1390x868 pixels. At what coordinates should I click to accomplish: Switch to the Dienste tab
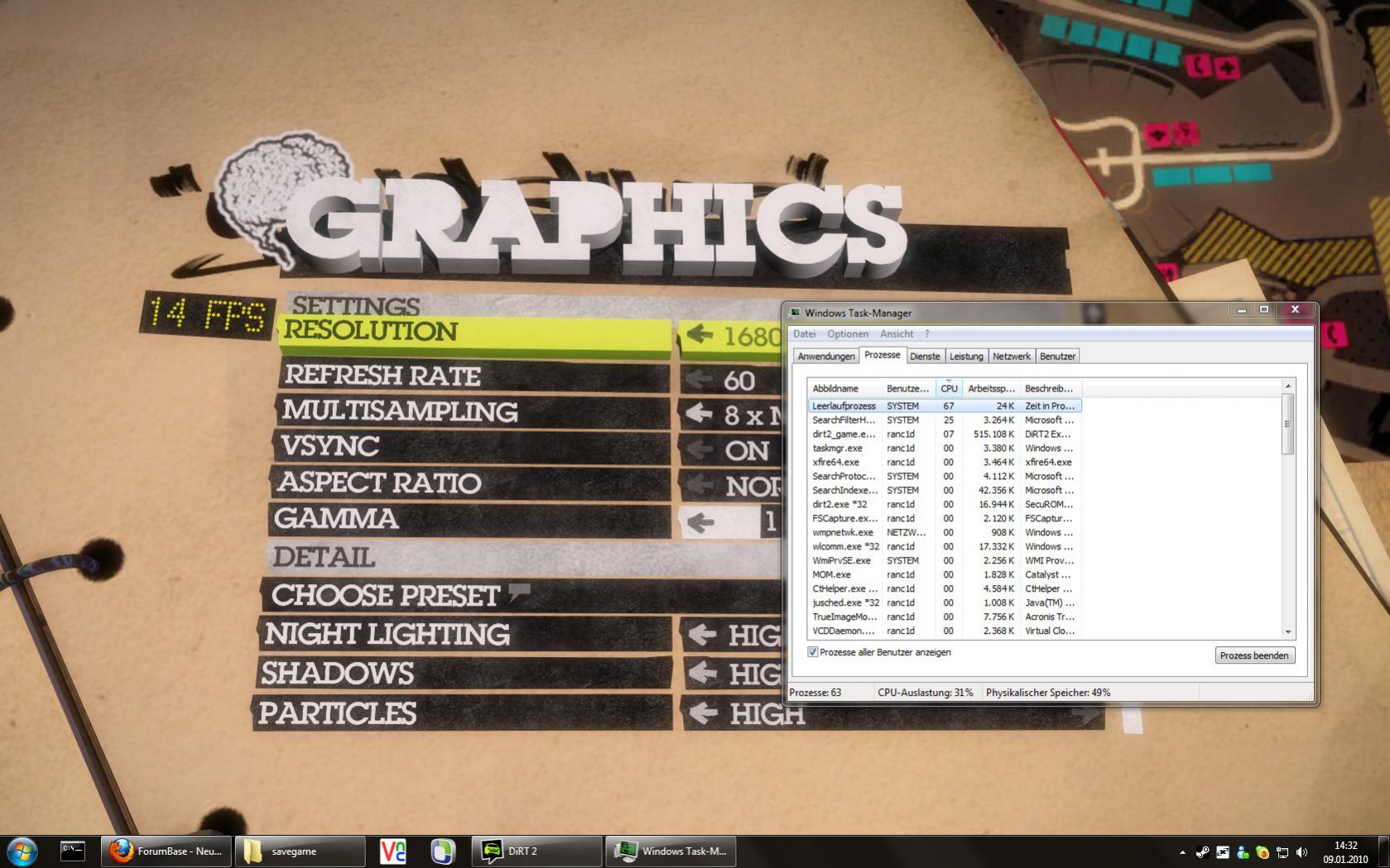(925, 356)
